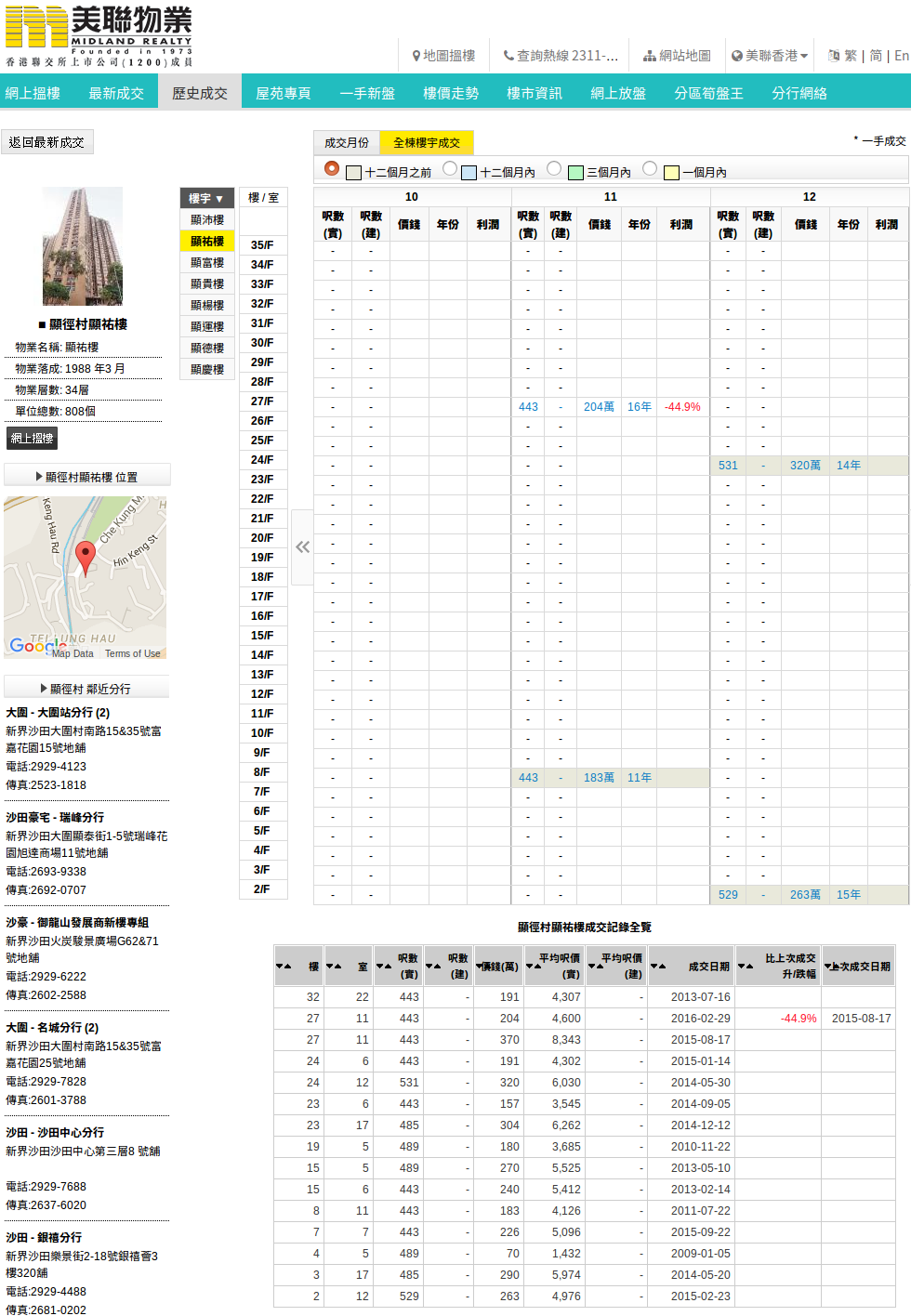Switch to the 成交月份 tab
This screenshot has width=911, height=1316.
point(347,142)
